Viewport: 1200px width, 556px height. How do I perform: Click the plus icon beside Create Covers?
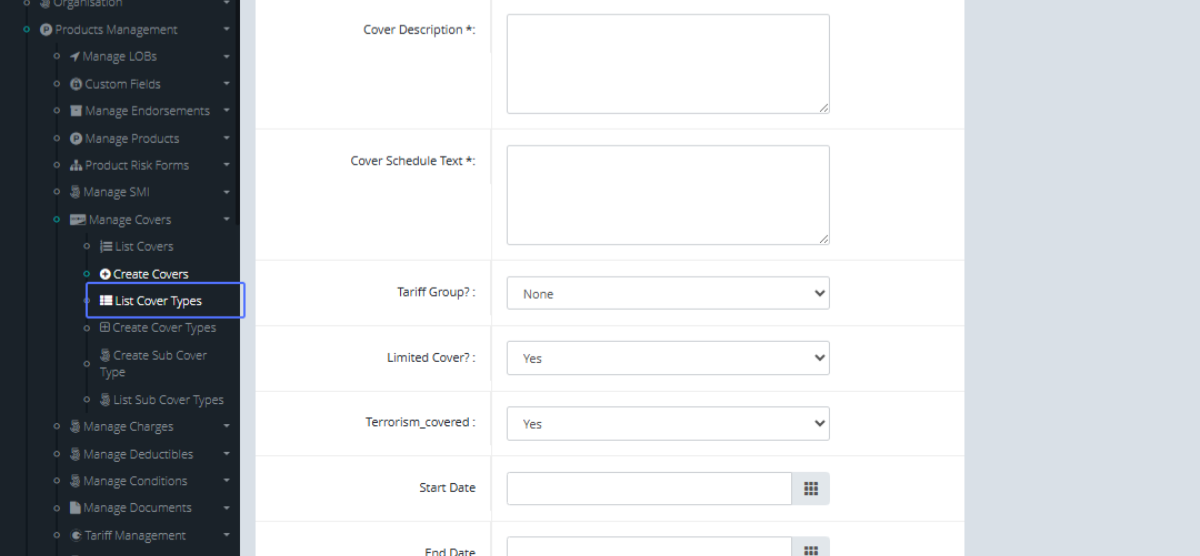(x=105, y=274)
